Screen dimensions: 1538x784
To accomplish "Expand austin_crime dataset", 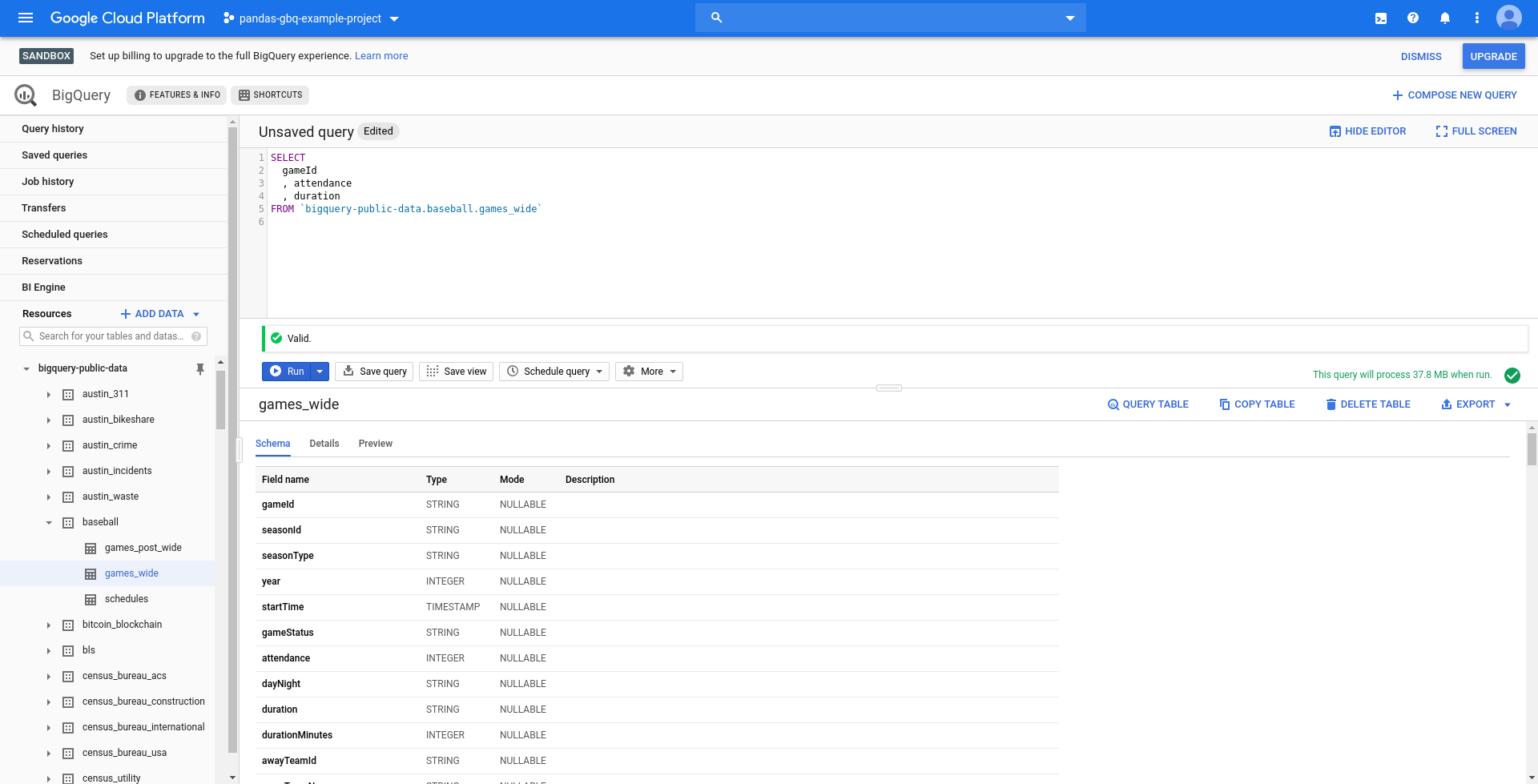I will pos(49,445).
